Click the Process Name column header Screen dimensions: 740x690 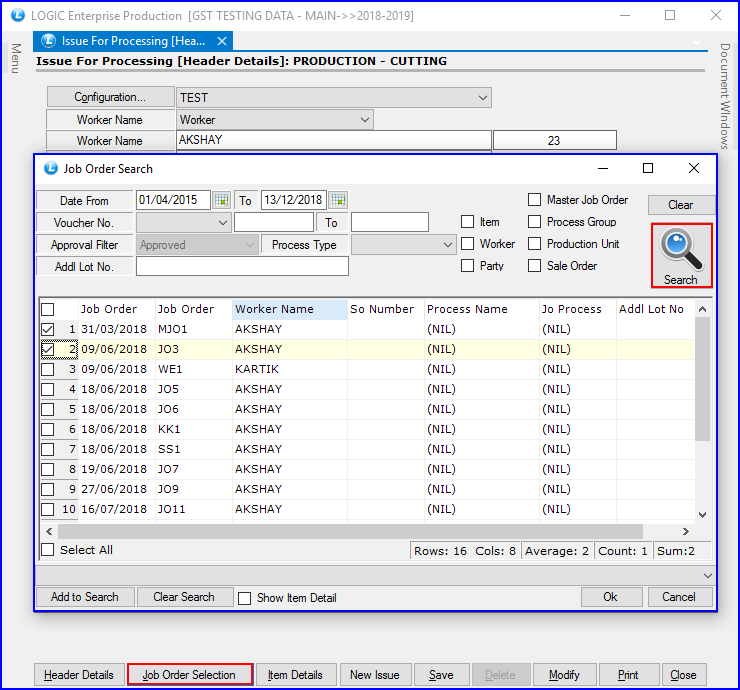482,309
